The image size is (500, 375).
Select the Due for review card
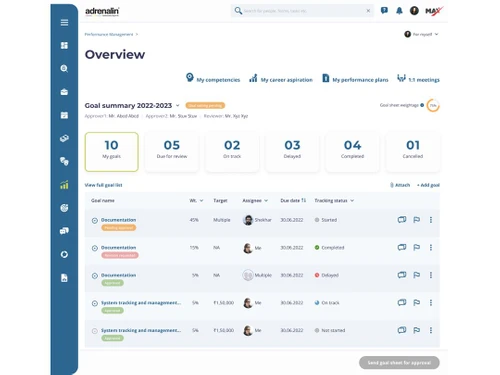(172, 152)
